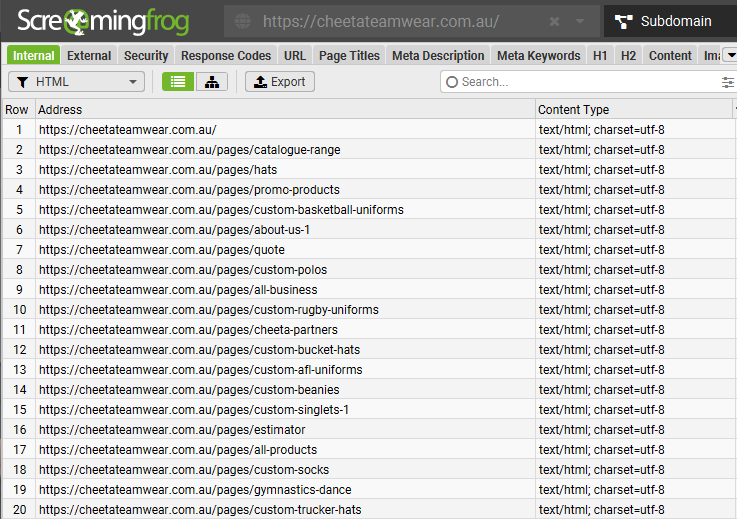Switch to list view icon
This screenshot has width=737, height=519.
178,82
